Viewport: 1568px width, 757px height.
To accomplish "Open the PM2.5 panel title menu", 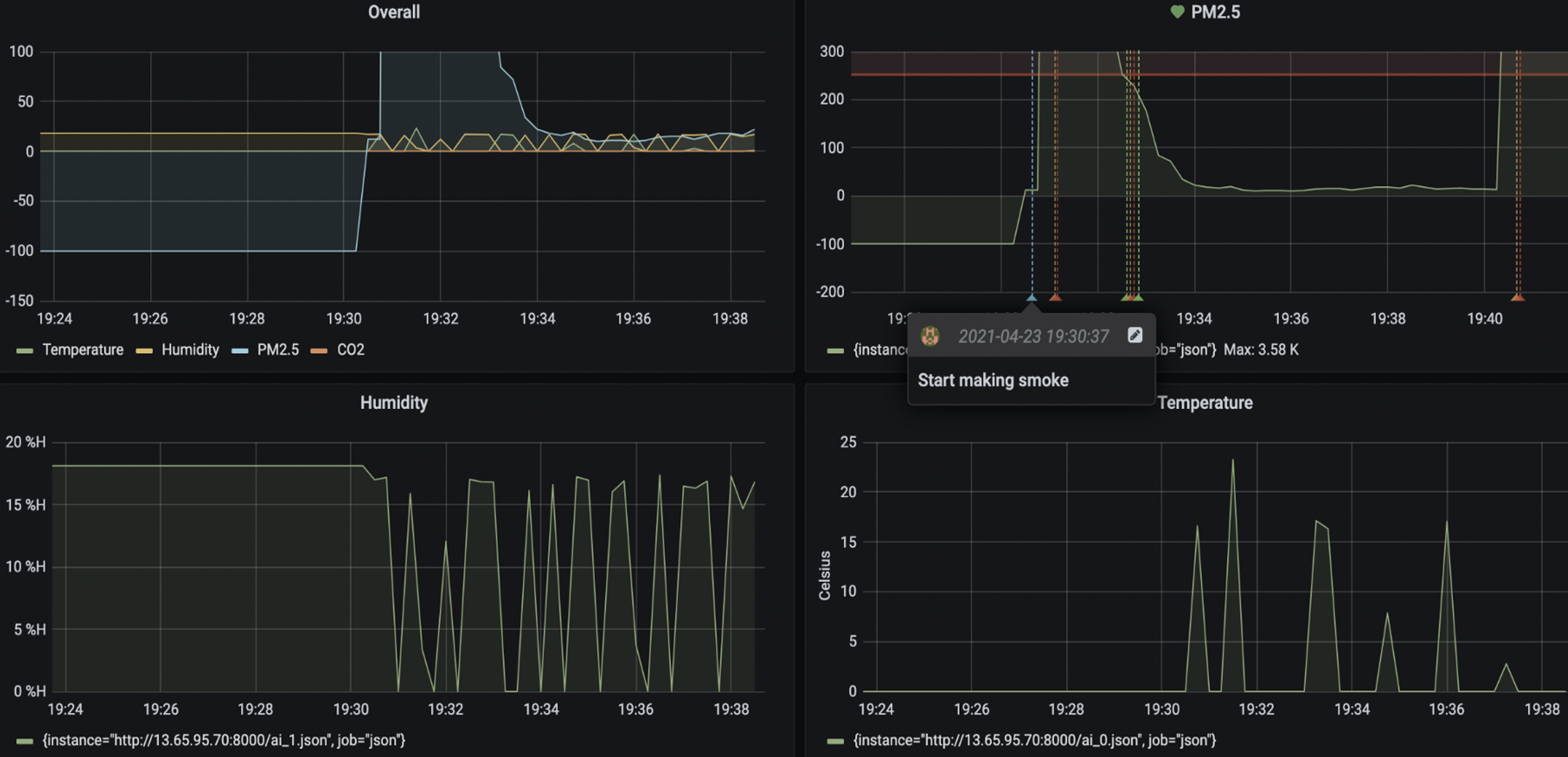I will coord(1215,12).
